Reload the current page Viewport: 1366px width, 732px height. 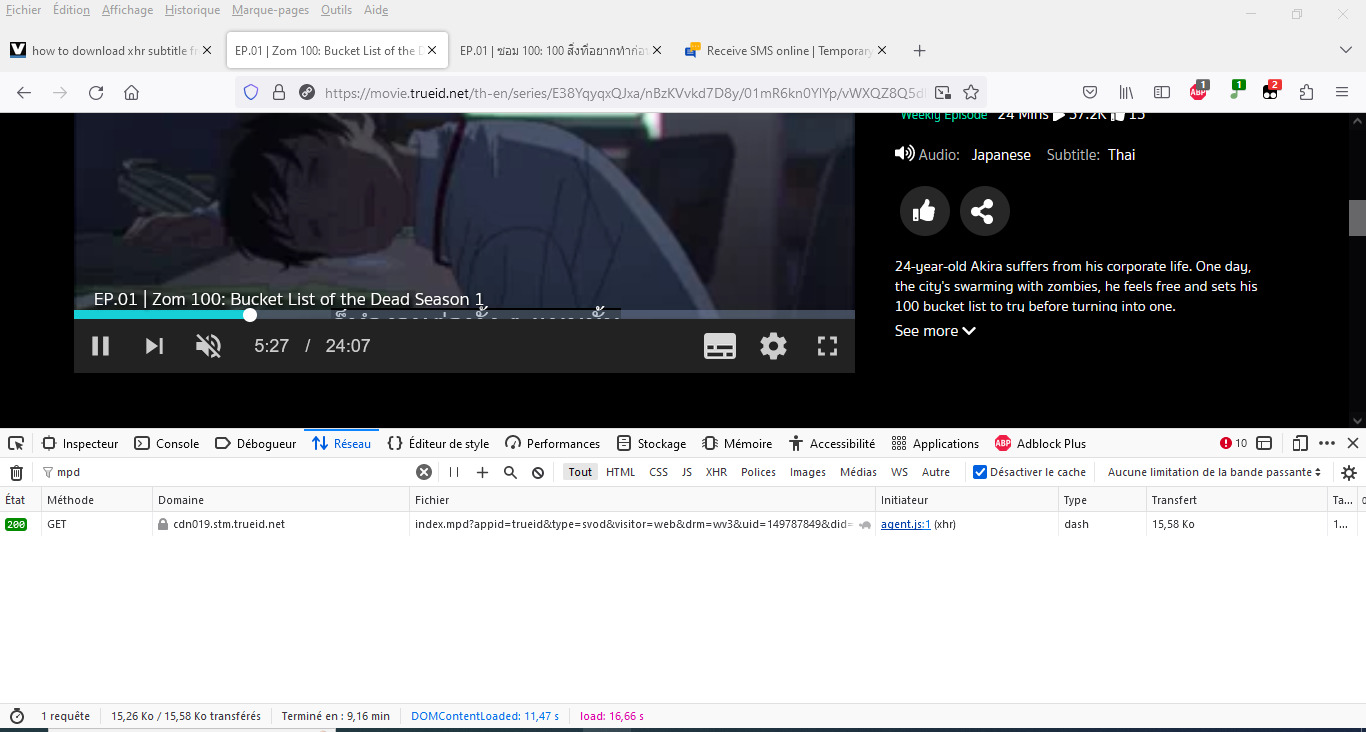coord(96,92)
